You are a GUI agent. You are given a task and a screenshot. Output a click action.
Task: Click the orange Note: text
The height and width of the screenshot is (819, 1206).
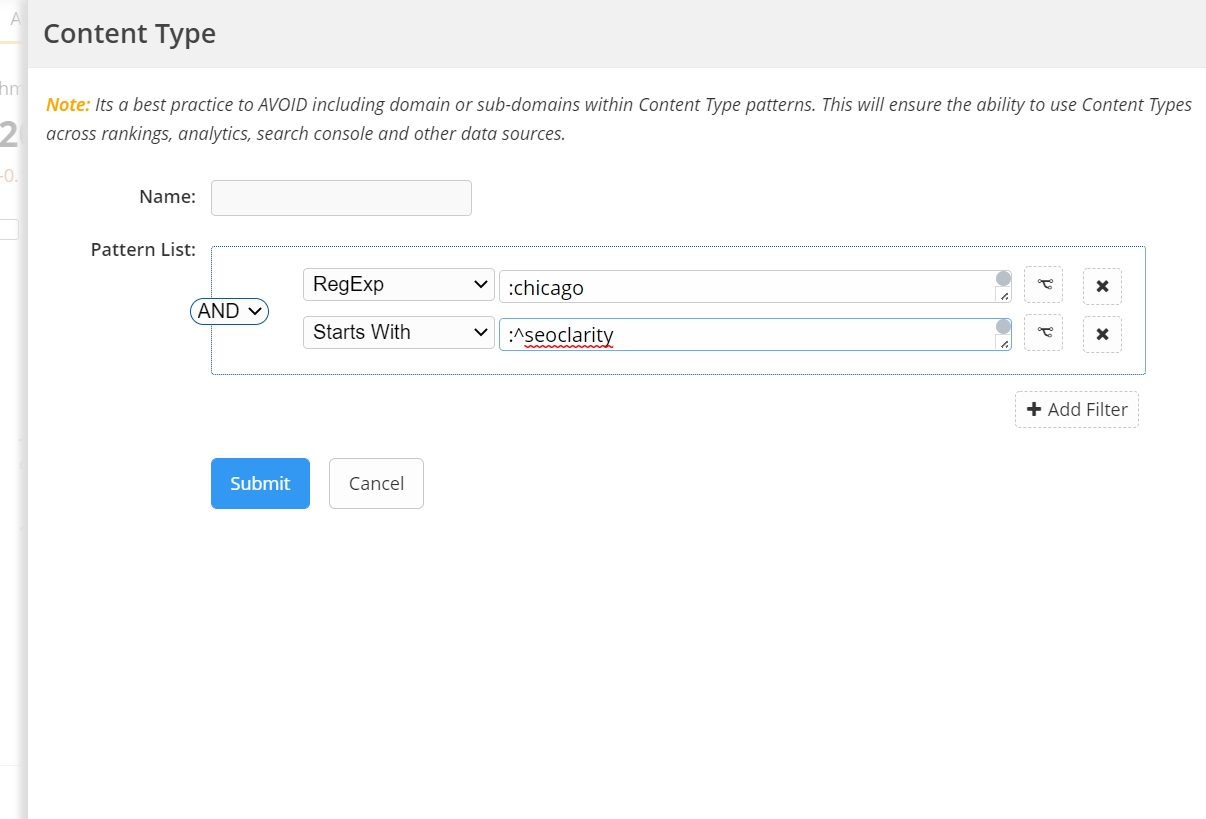(68, 105)
